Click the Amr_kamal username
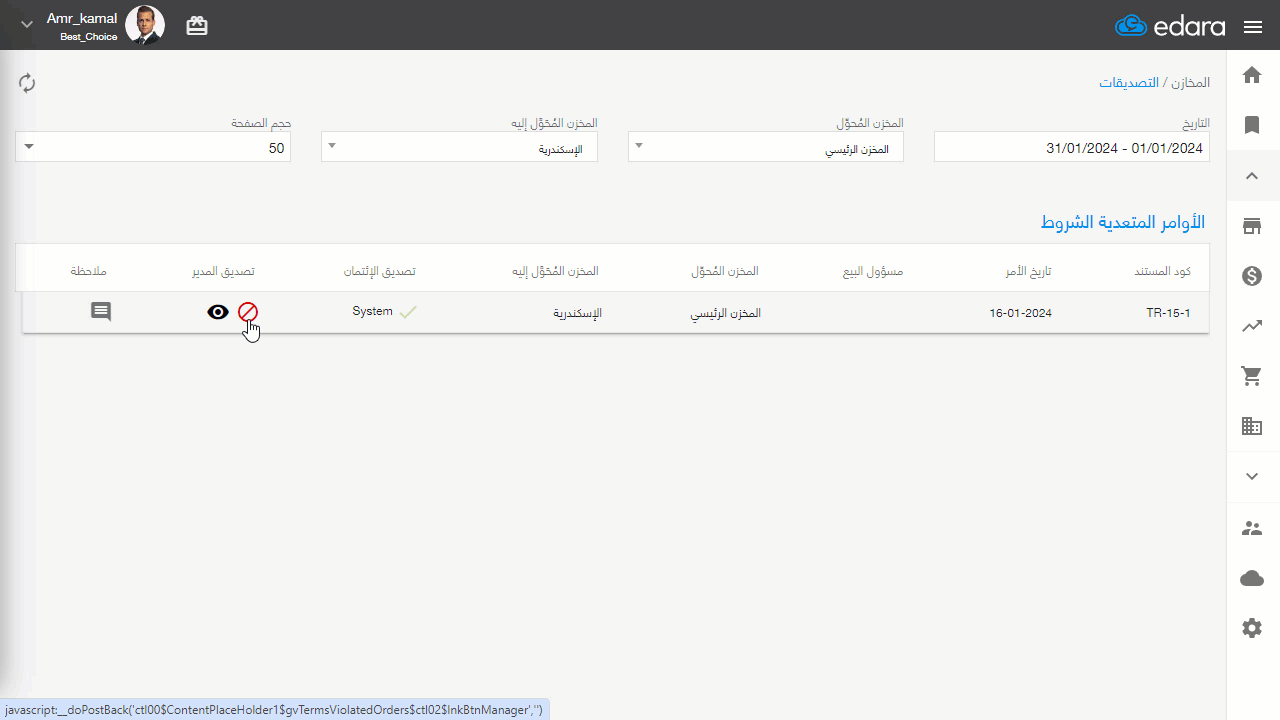This screenshot has width=1280, height=720. [82, 18]
